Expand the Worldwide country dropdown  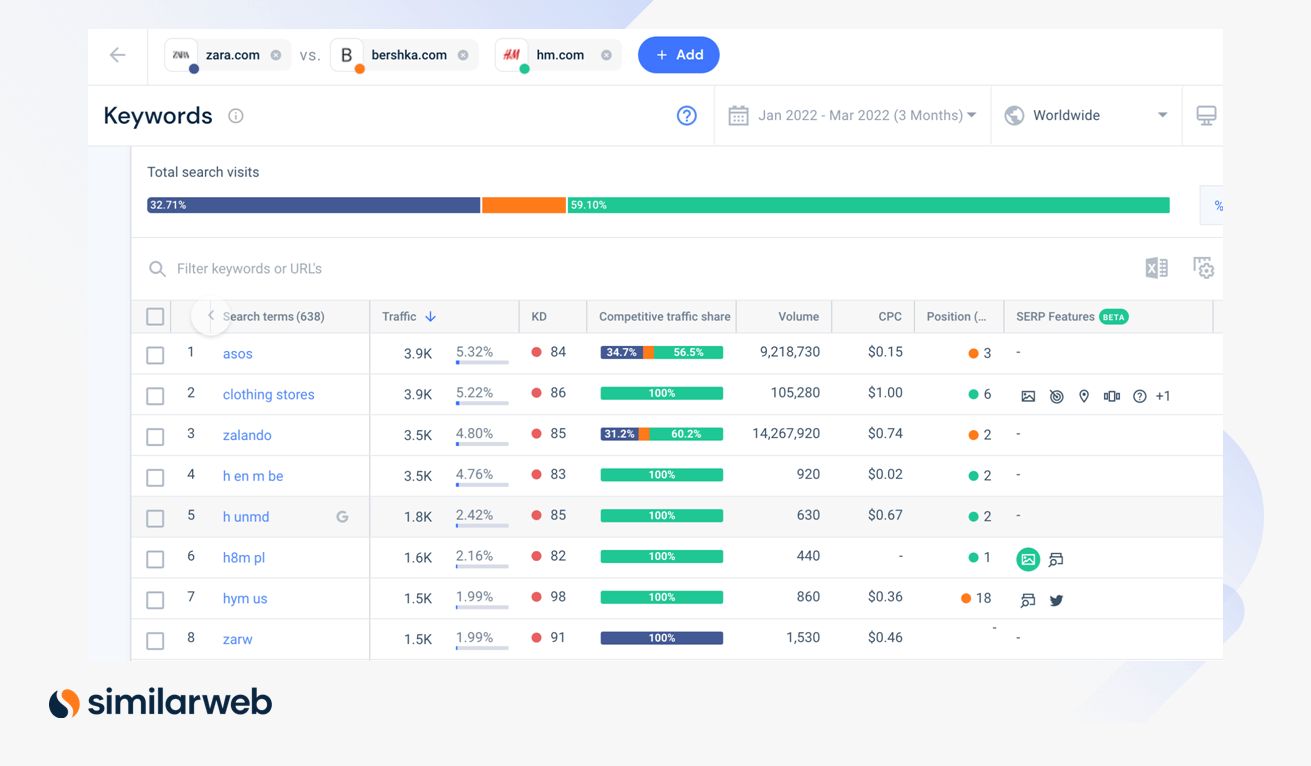coord(1086,116)
